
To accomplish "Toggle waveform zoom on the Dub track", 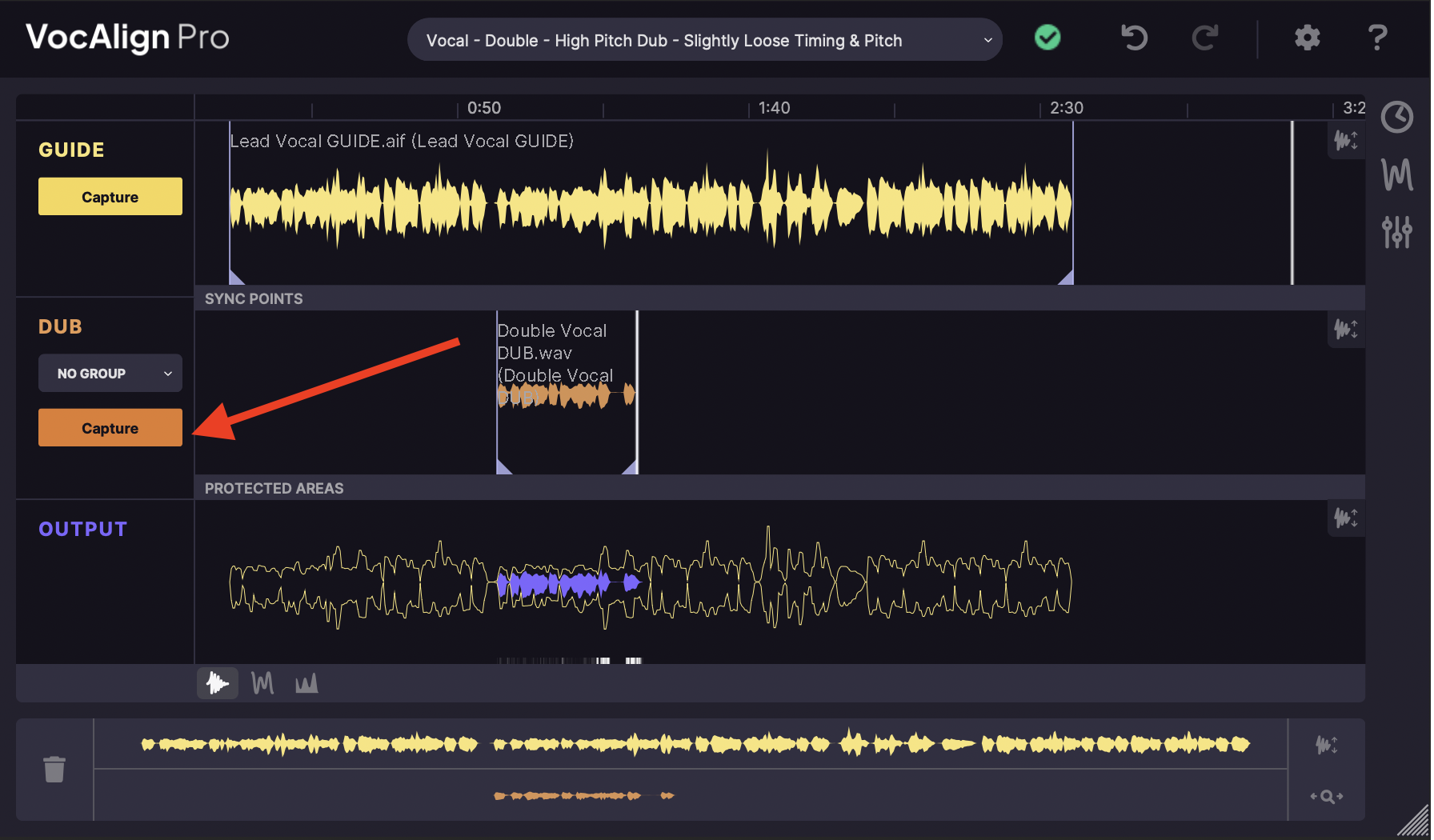I will click(1346, 329).
